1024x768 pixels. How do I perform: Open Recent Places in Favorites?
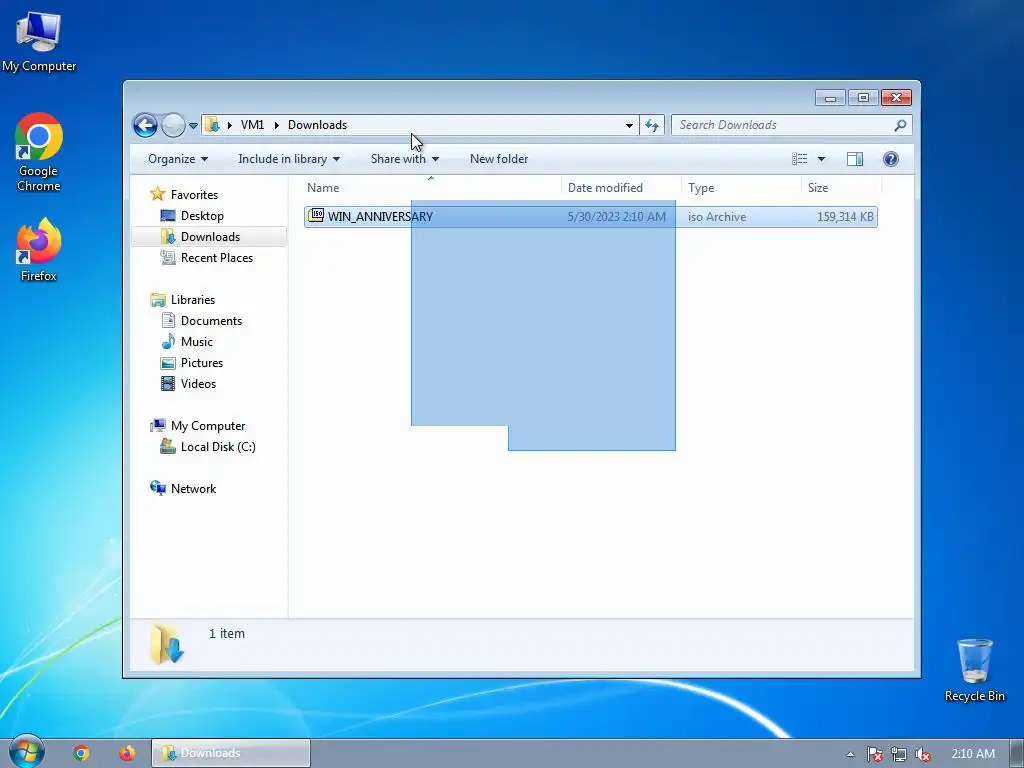[216, 258]
